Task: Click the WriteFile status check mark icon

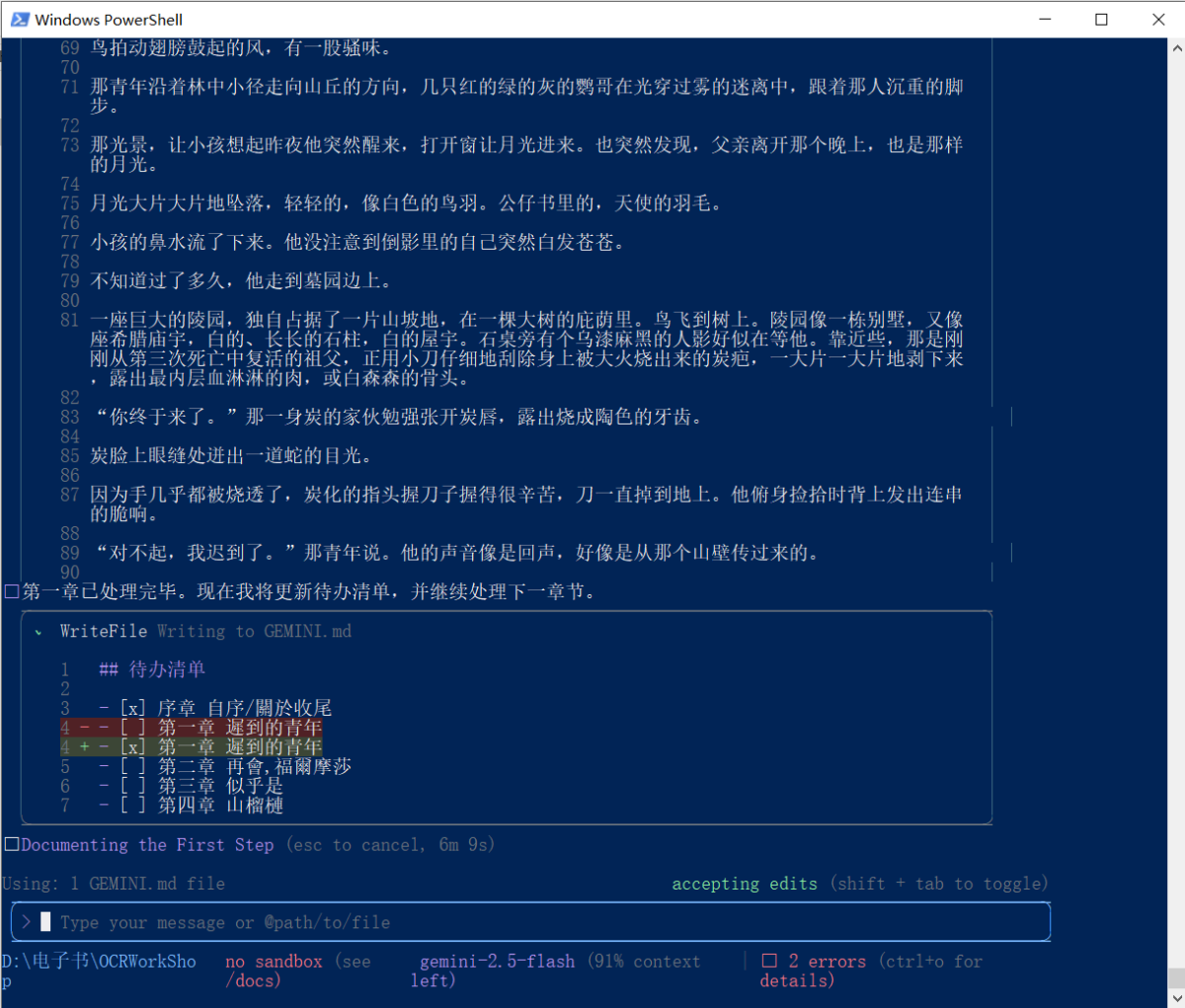Action: 39,632
